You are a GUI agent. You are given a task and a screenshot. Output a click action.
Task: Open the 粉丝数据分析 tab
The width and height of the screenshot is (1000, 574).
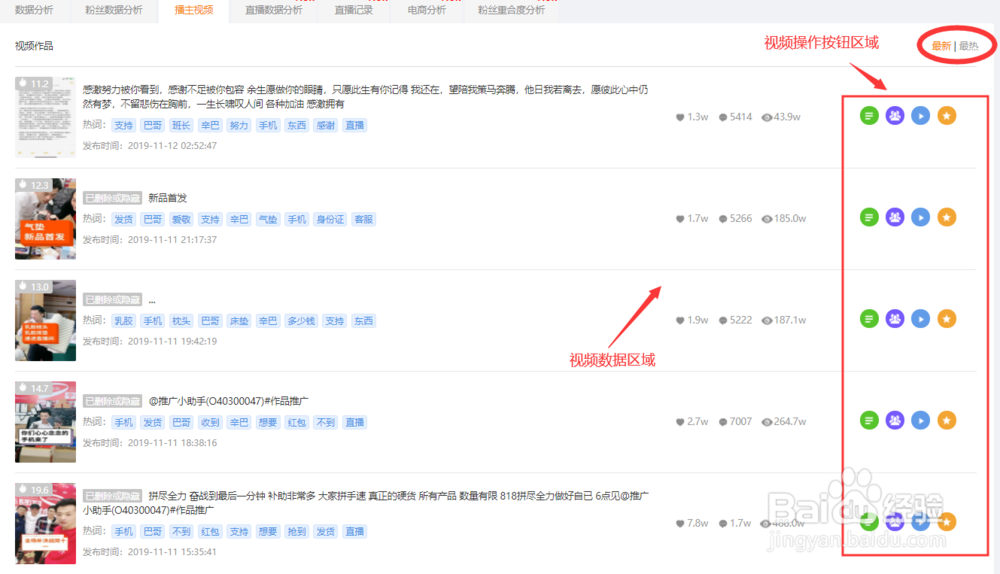114,10
